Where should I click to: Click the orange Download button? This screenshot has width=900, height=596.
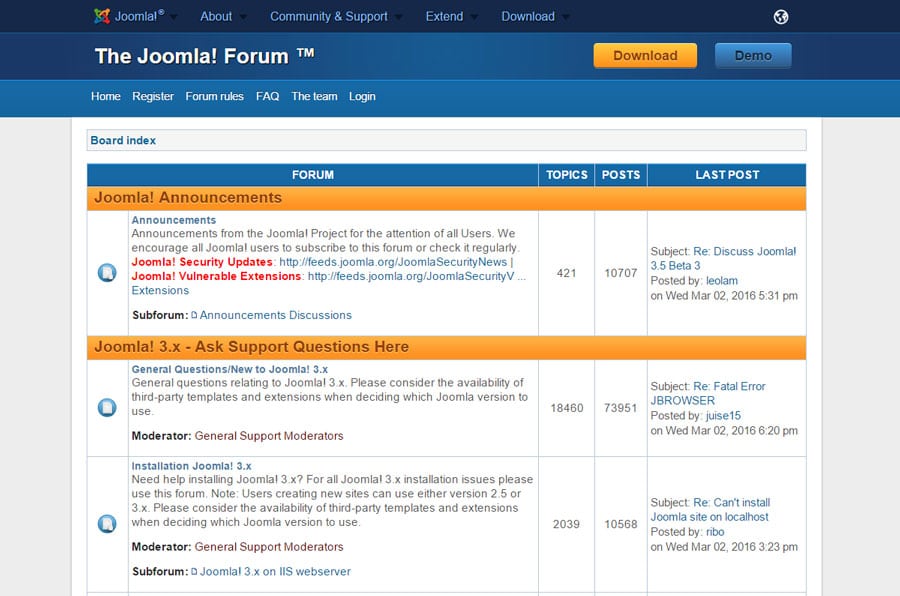[x=645, y=56]
